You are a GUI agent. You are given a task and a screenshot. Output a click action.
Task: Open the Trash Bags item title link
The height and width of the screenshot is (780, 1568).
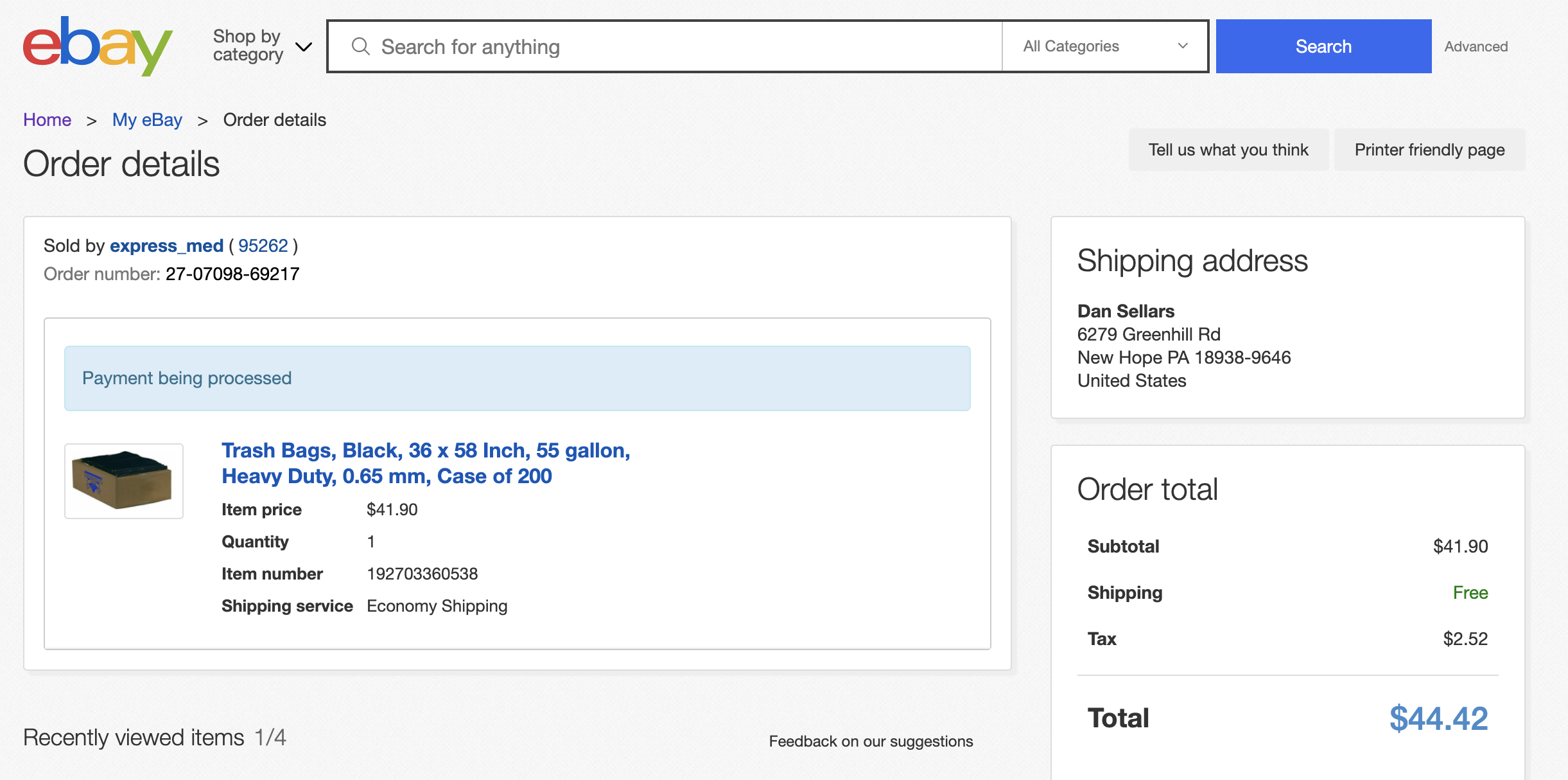click(x=426, y=463)
